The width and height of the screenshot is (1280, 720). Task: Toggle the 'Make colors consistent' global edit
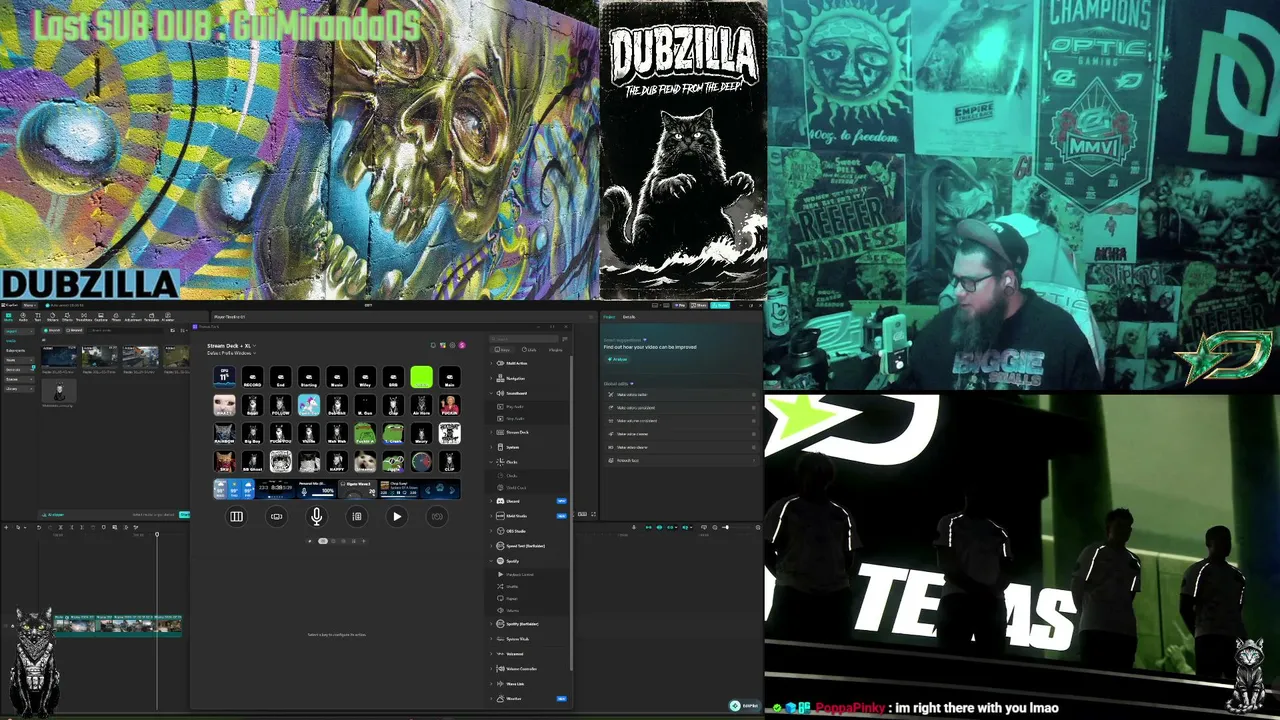682,408
